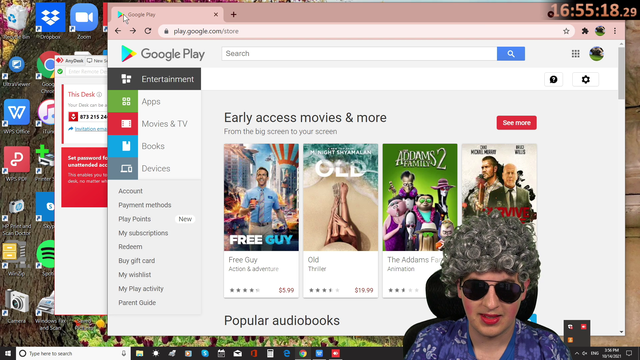
Task: Open the Chrome extensions puzzle icon
Action: pyautogui.click(x=585, y=31)
